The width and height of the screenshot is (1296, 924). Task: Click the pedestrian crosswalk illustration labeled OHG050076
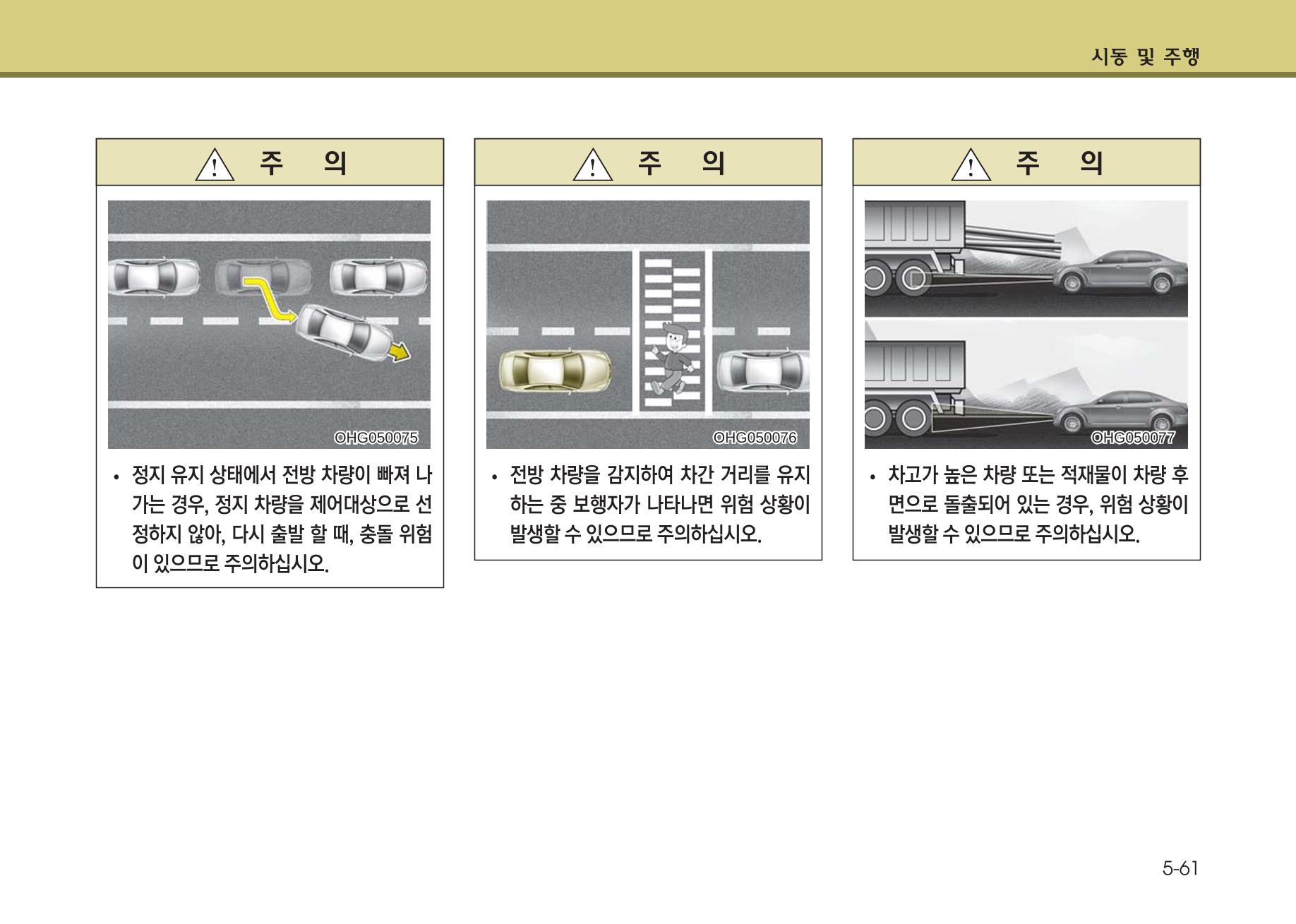point(648,325)
